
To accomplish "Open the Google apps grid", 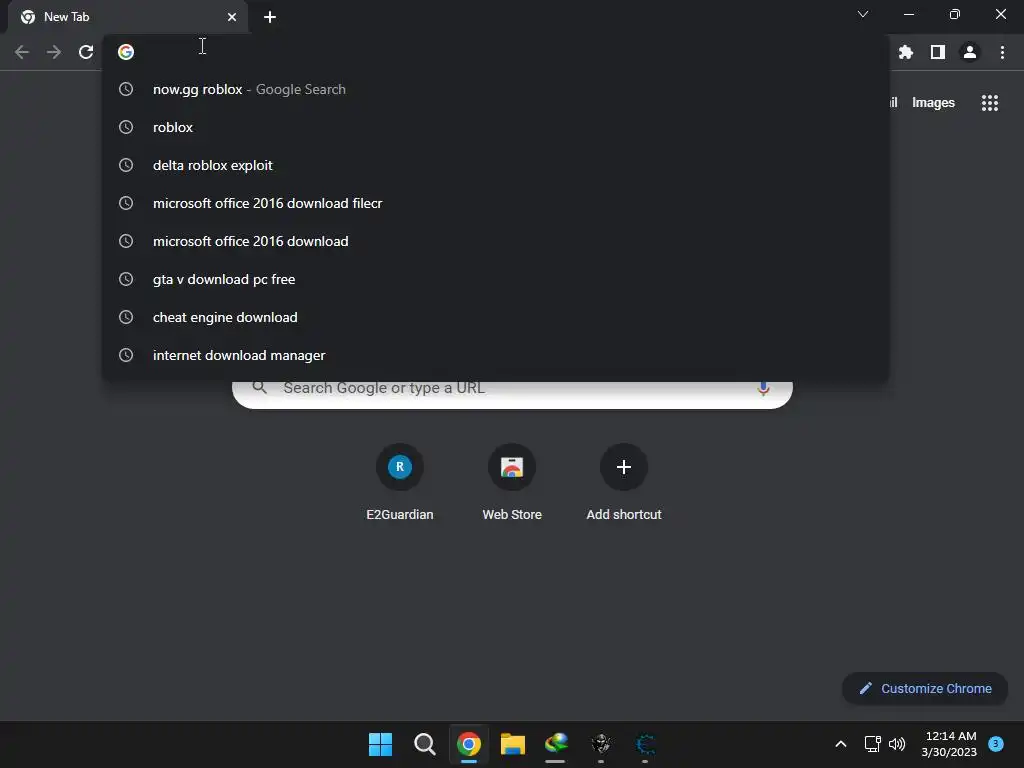I will click(990, 103).
